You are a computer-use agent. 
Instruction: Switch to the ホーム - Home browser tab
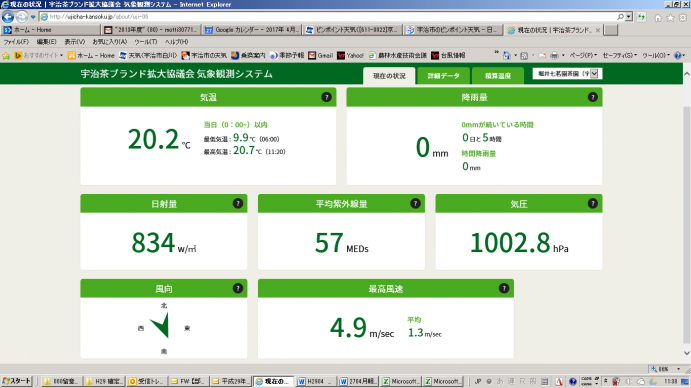(x=51, y=30)
